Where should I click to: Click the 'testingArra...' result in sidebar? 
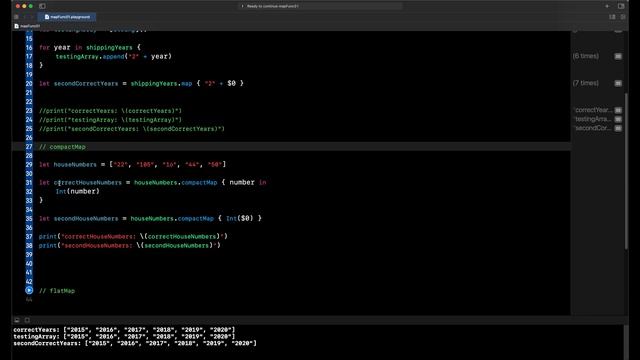point(593,119)
